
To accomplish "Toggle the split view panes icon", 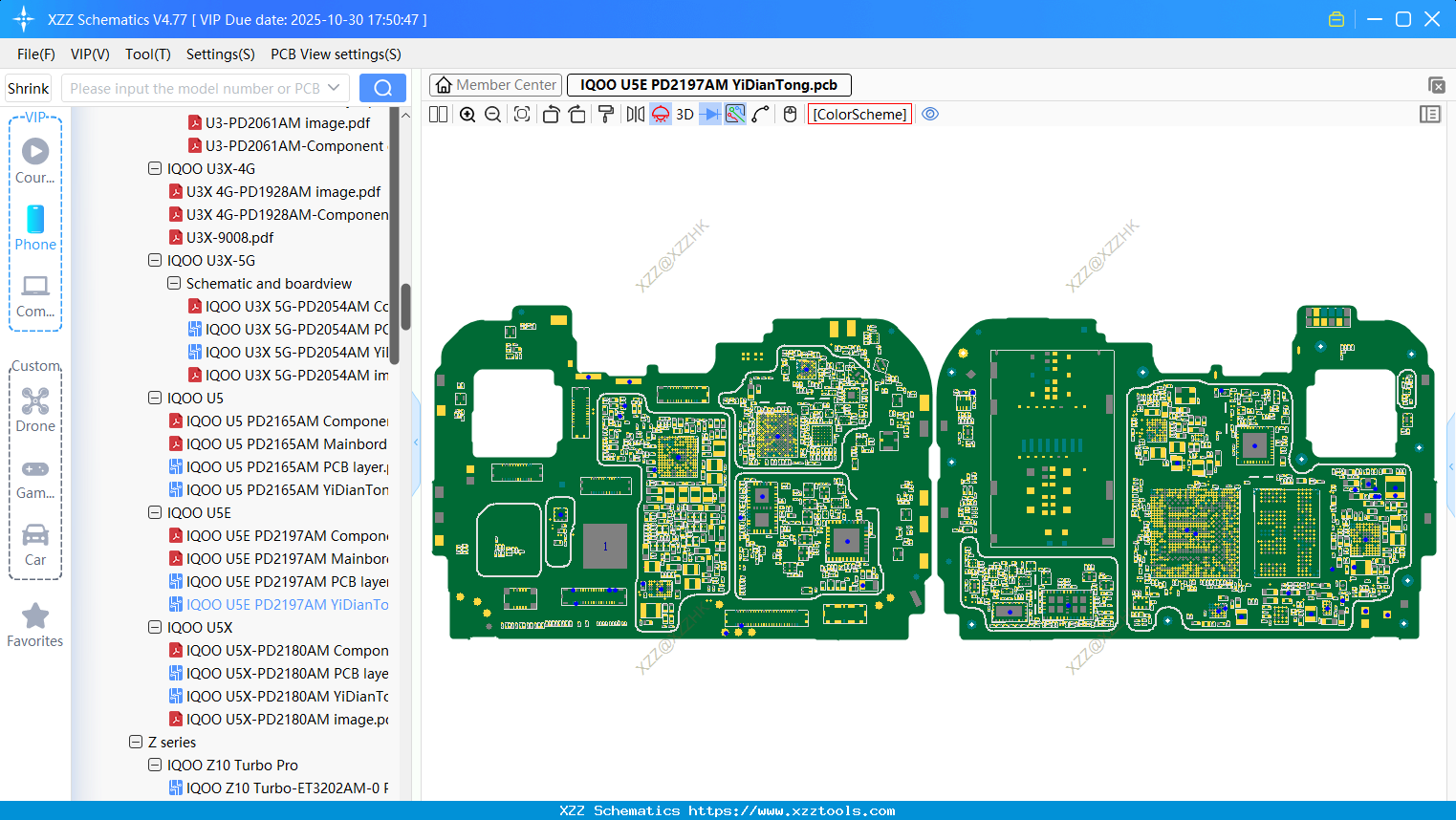I will (x=438, y=114).
